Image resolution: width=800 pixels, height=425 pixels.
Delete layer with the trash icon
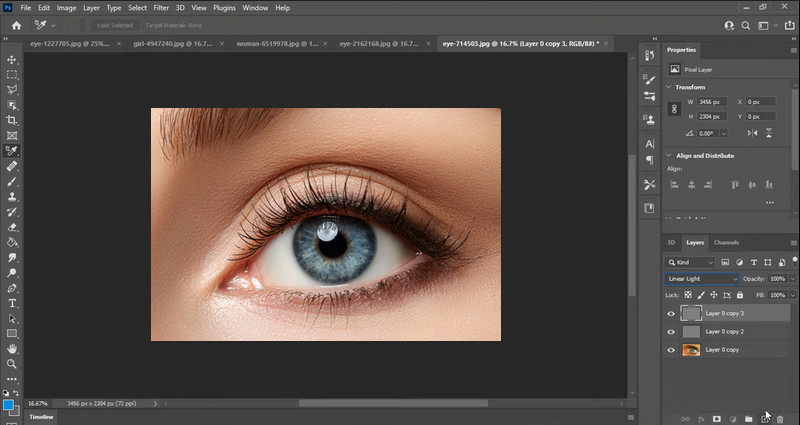click(780, 419)
